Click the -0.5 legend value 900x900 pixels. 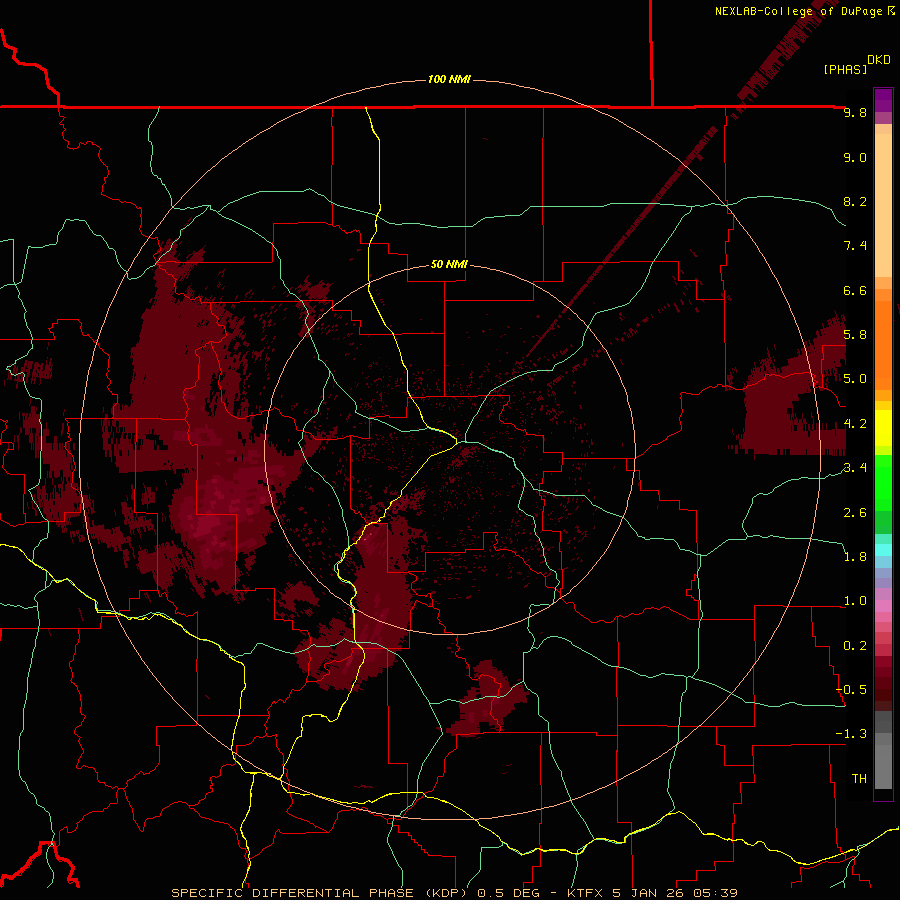(x=851, y=690)
